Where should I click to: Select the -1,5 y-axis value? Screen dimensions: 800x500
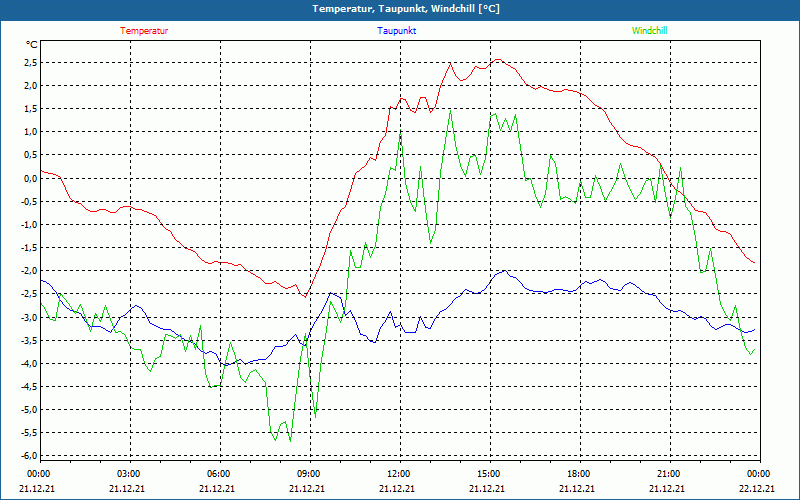click(x=29, y=247)
